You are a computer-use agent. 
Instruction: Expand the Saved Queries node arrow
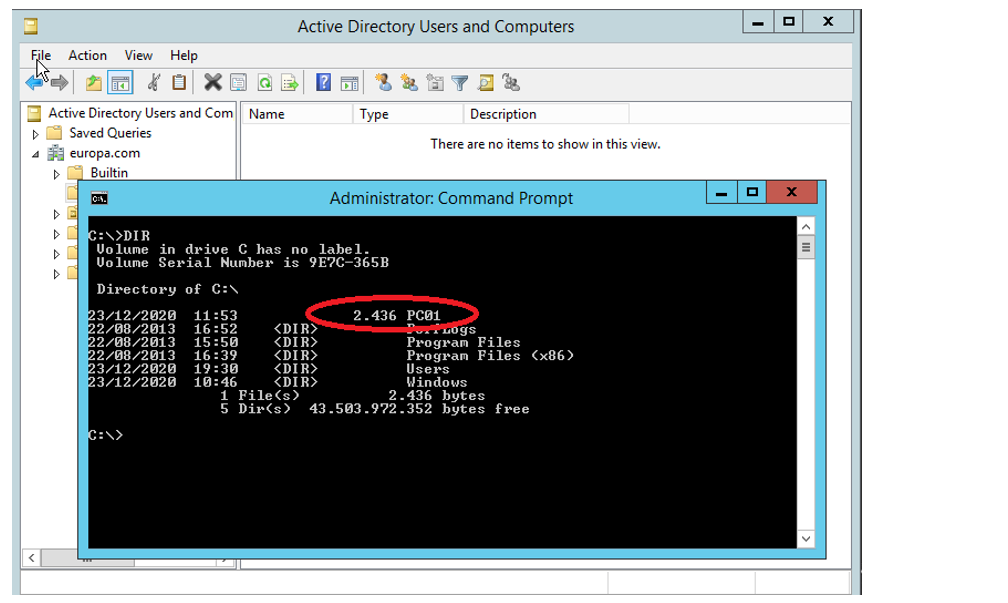(x=35, y=134)
